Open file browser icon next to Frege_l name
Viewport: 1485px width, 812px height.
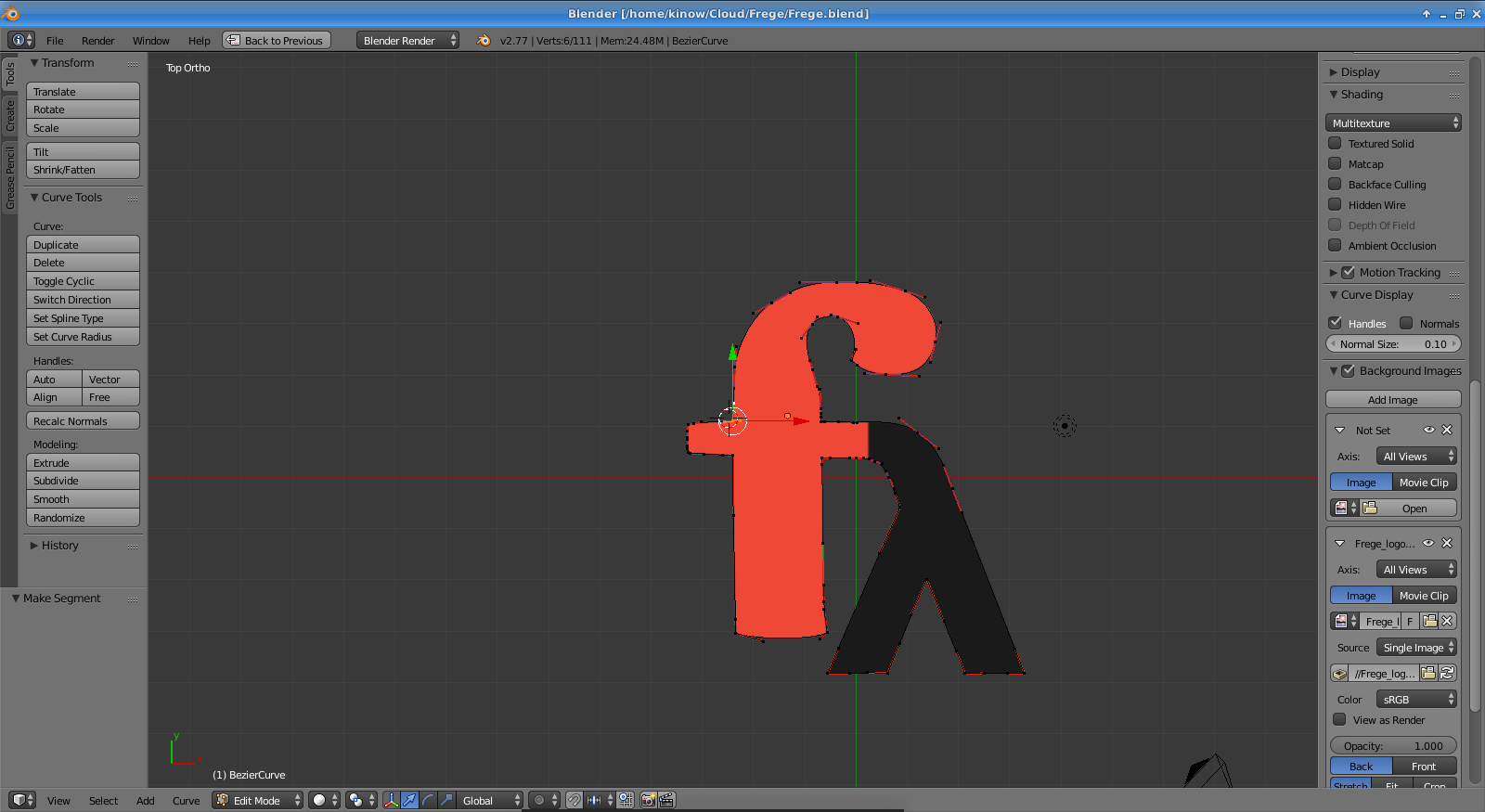click(1430, 621)
